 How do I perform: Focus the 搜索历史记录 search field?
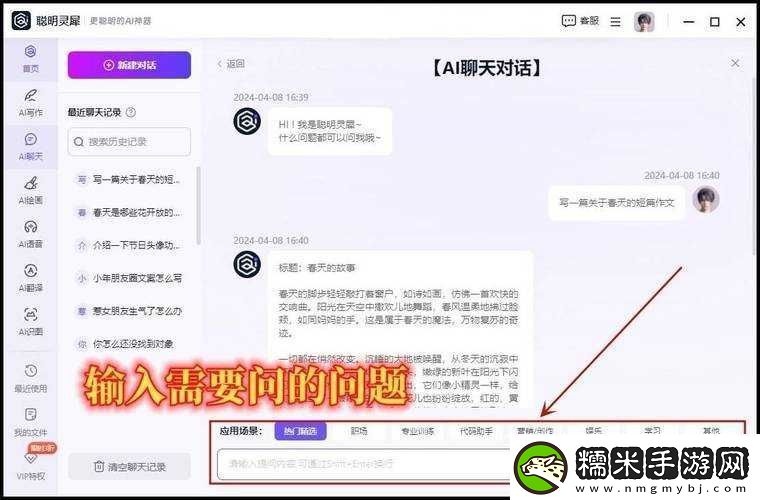point(129,142)
